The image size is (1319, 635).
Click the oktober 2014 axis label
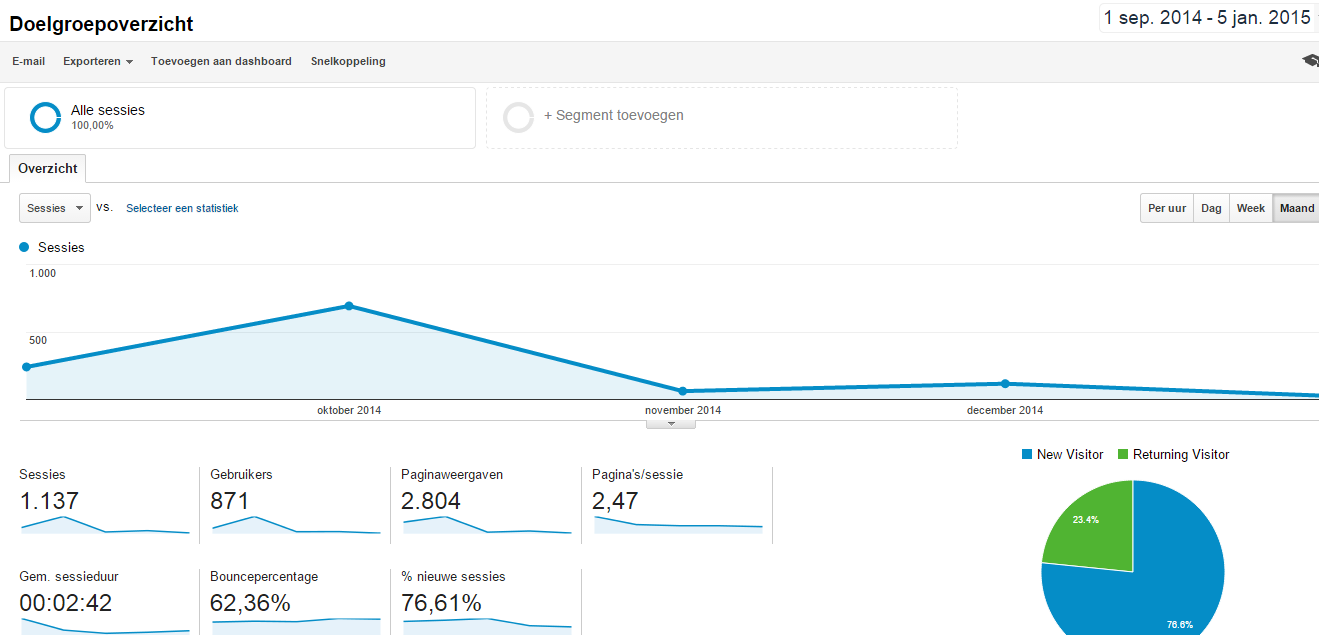coord(349,410)
